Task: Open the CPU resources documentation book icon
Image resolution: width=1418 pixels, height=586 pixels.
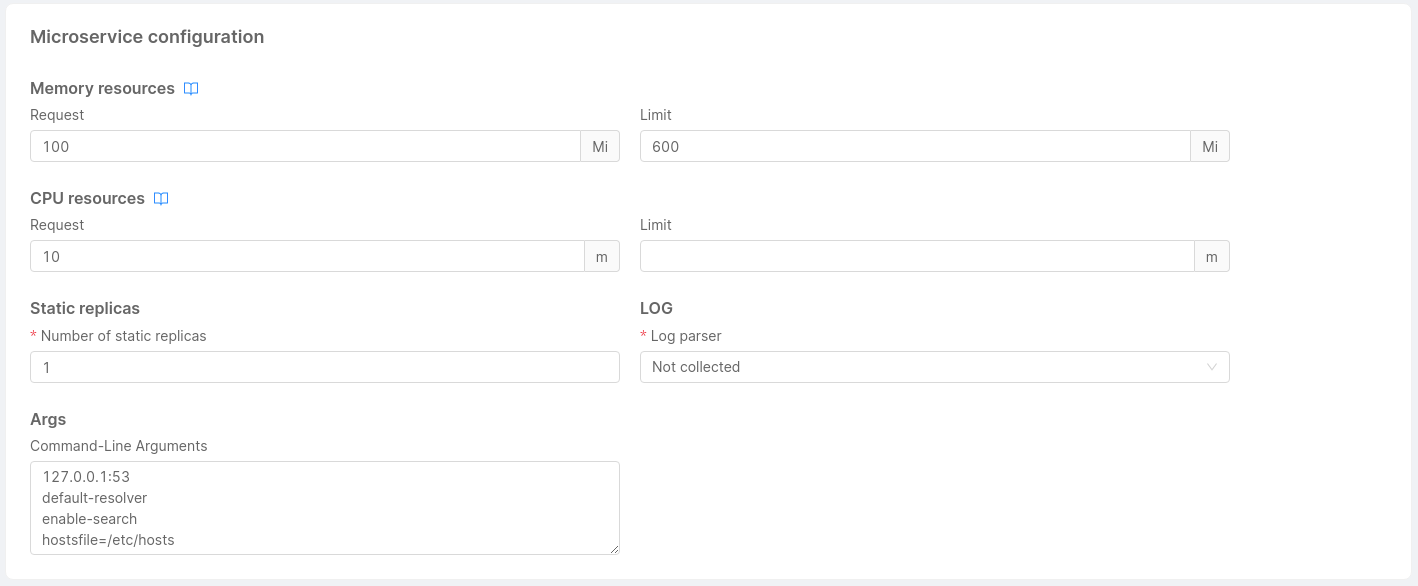Action: (161, 199)
